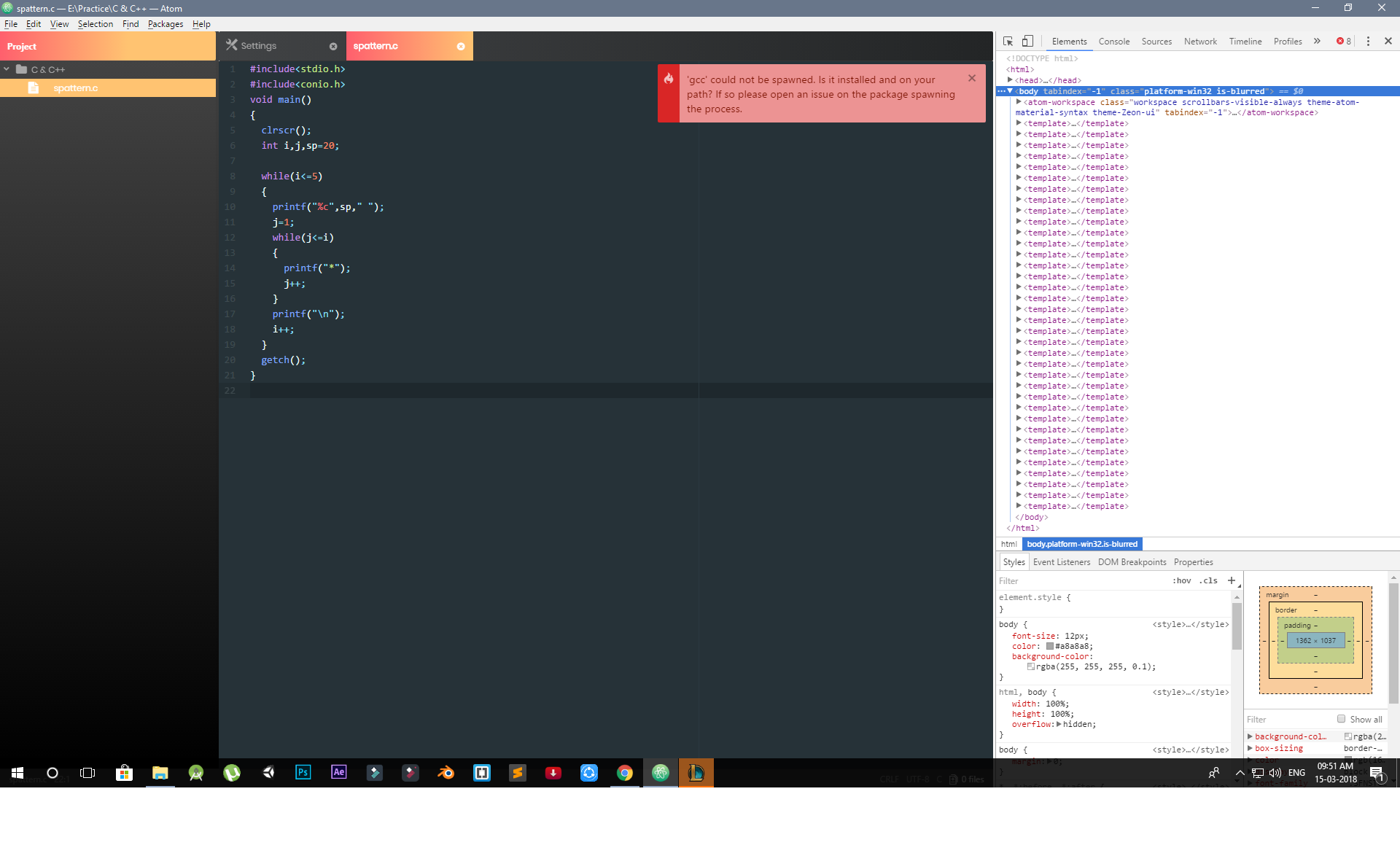Collapse the body element in the DOM tree
Image resolution: width=1400 pixels, height=856 pixels.
[x=1010, y=91]
